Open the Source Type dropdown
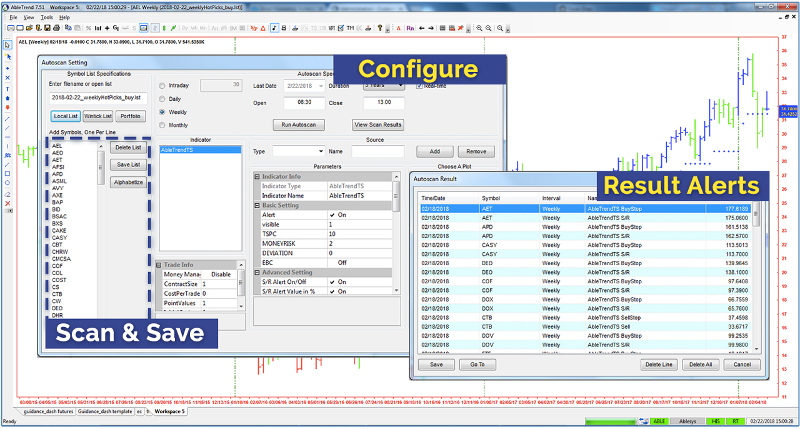 [x=319, y=151]
